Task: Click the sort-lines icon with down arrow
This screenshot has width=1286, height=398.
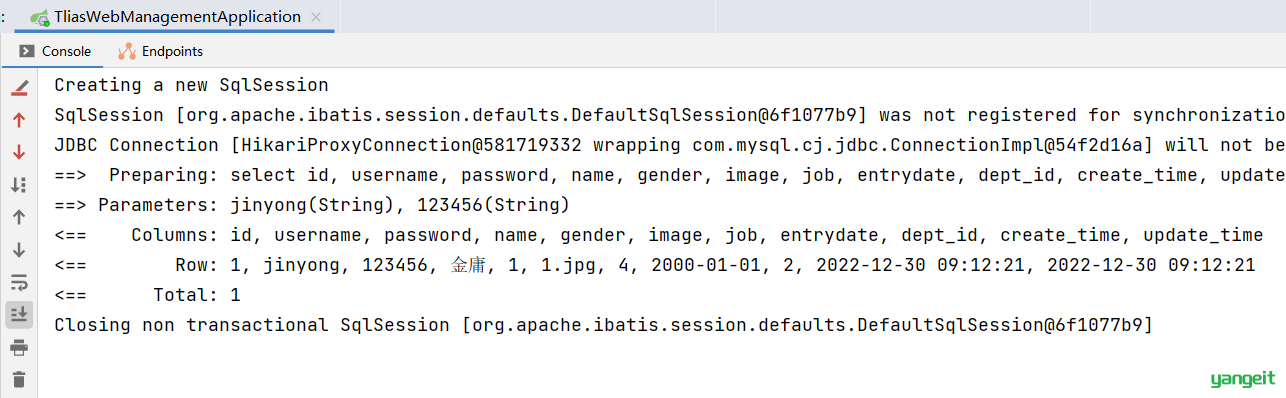Action: (x=19, y=184)
